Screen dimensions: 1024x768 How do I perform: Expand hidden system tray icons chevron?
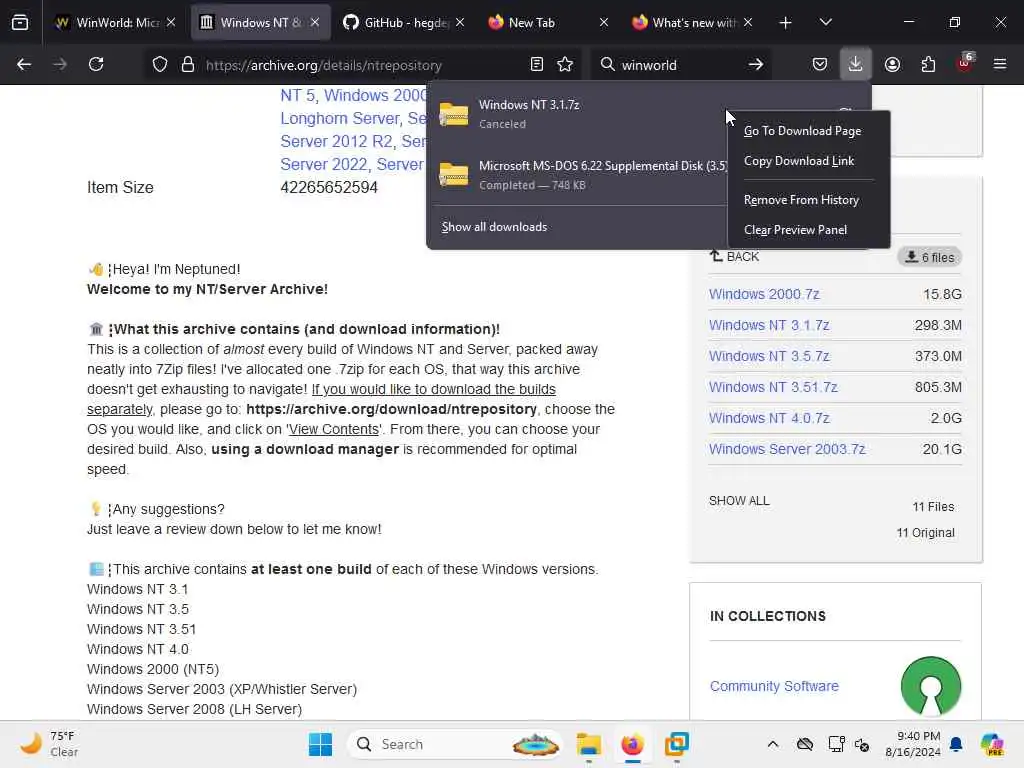(773, 744)
